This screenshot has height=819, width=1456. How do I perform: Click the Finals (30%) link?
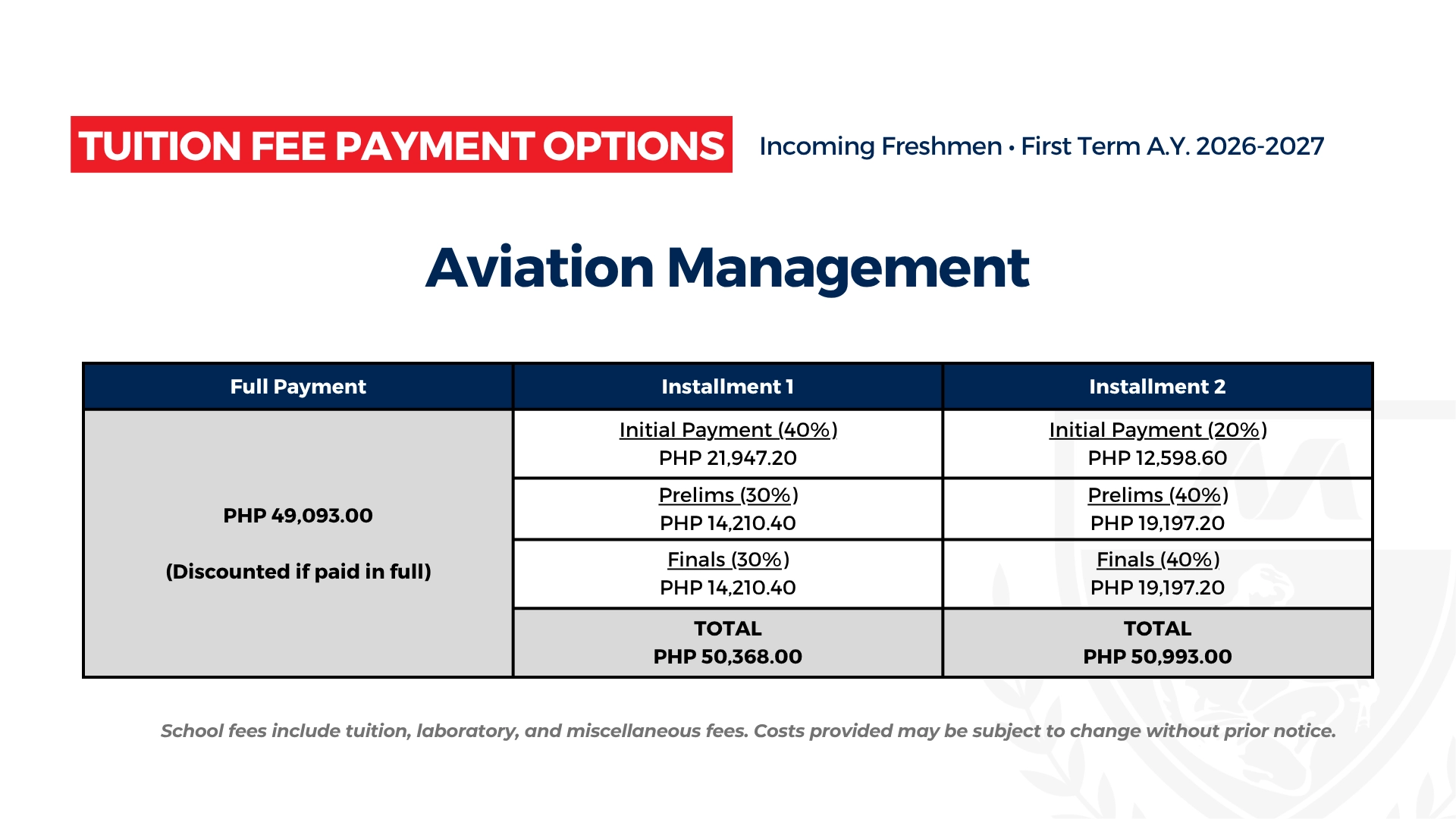pyautogui.click(x=728, y=560)
